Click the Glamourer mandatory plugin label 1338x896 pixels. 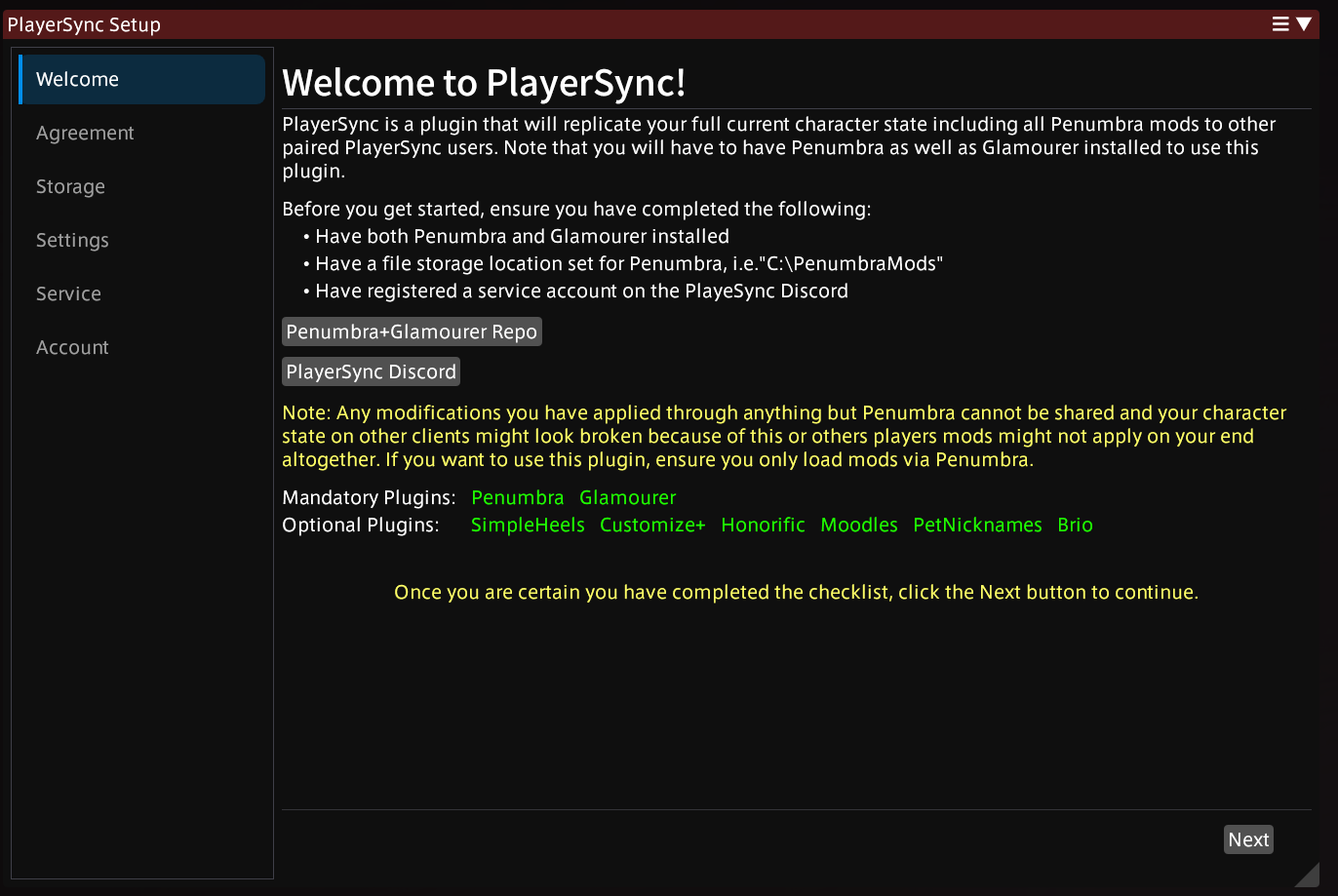click(x=627, y=498)
